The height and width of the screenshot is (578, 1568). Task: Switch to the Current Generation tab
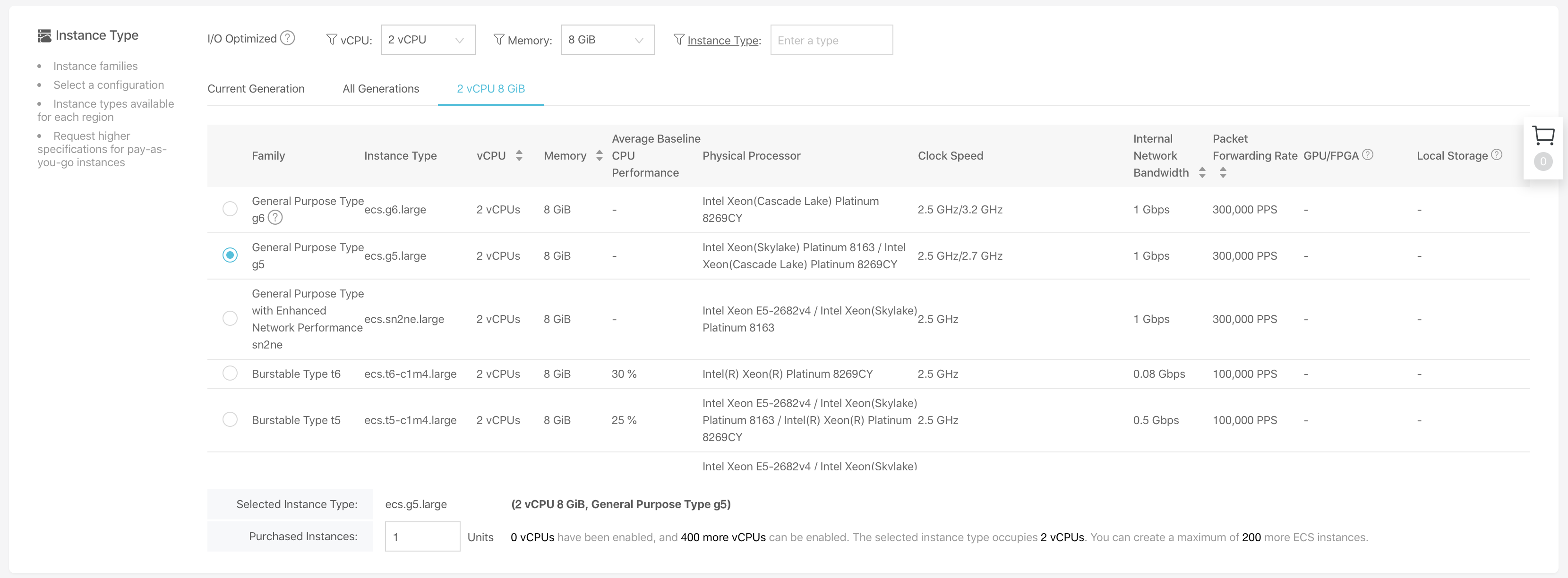(256, 89)
